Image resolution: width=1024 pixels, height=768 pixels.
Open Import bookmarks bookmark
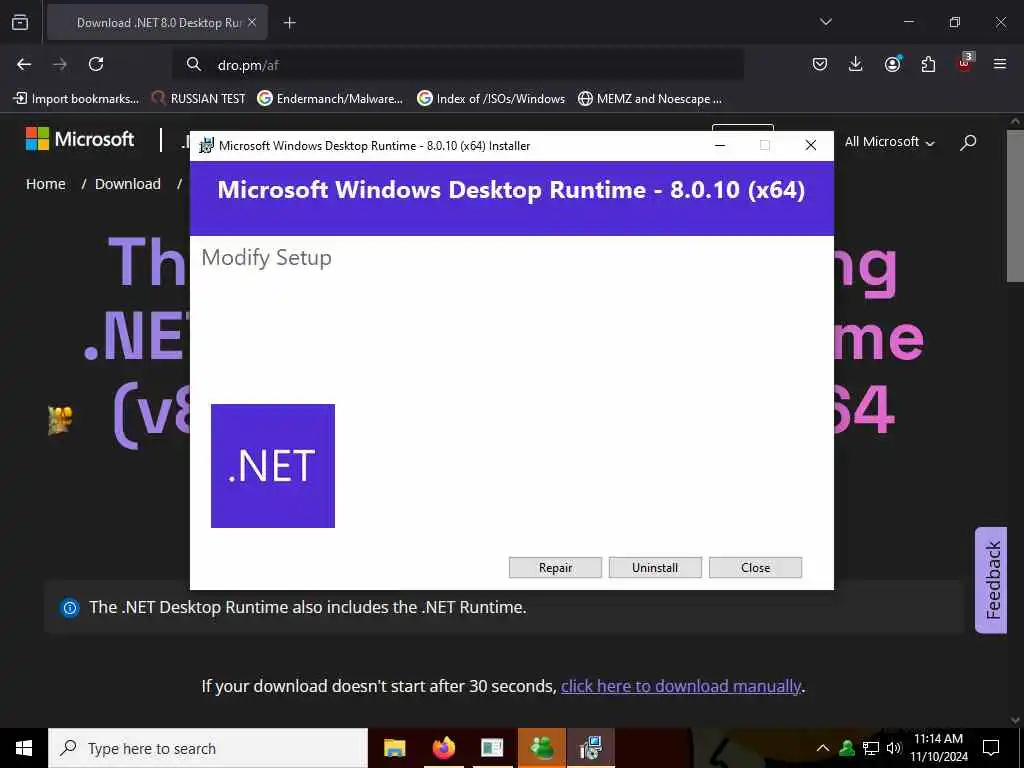coord(76,99)
